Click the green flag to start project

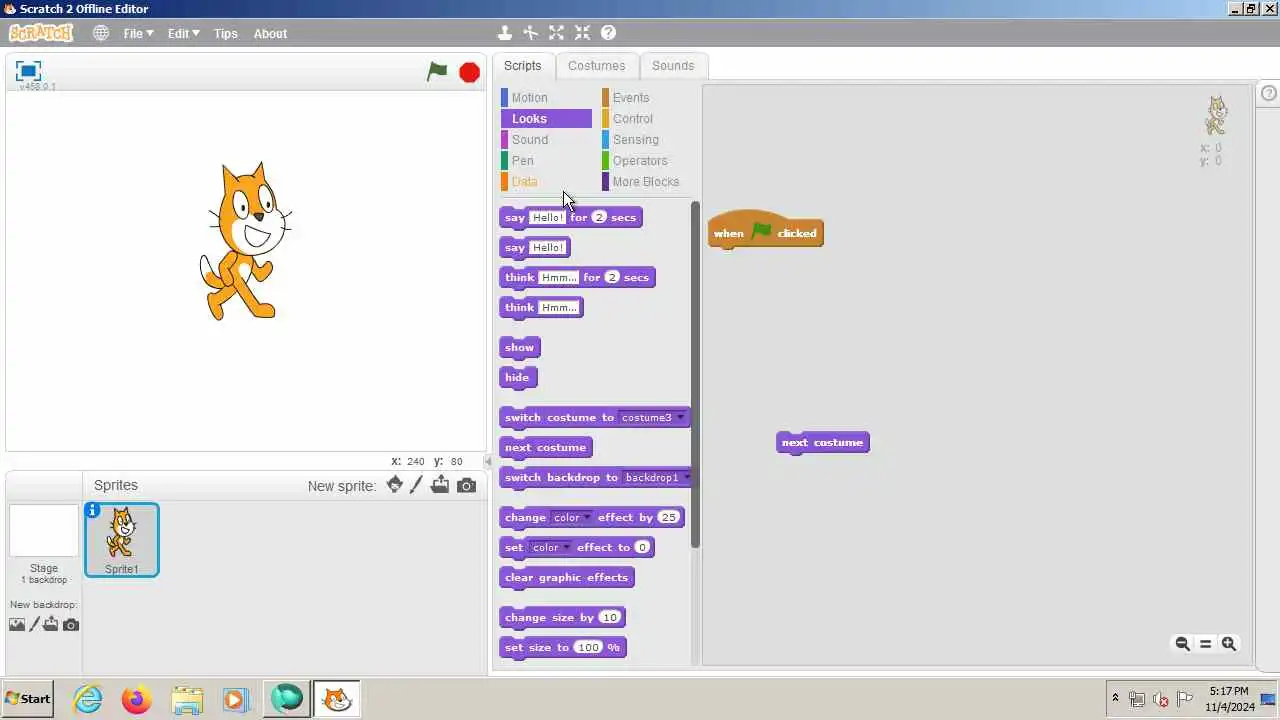(437, 71)
